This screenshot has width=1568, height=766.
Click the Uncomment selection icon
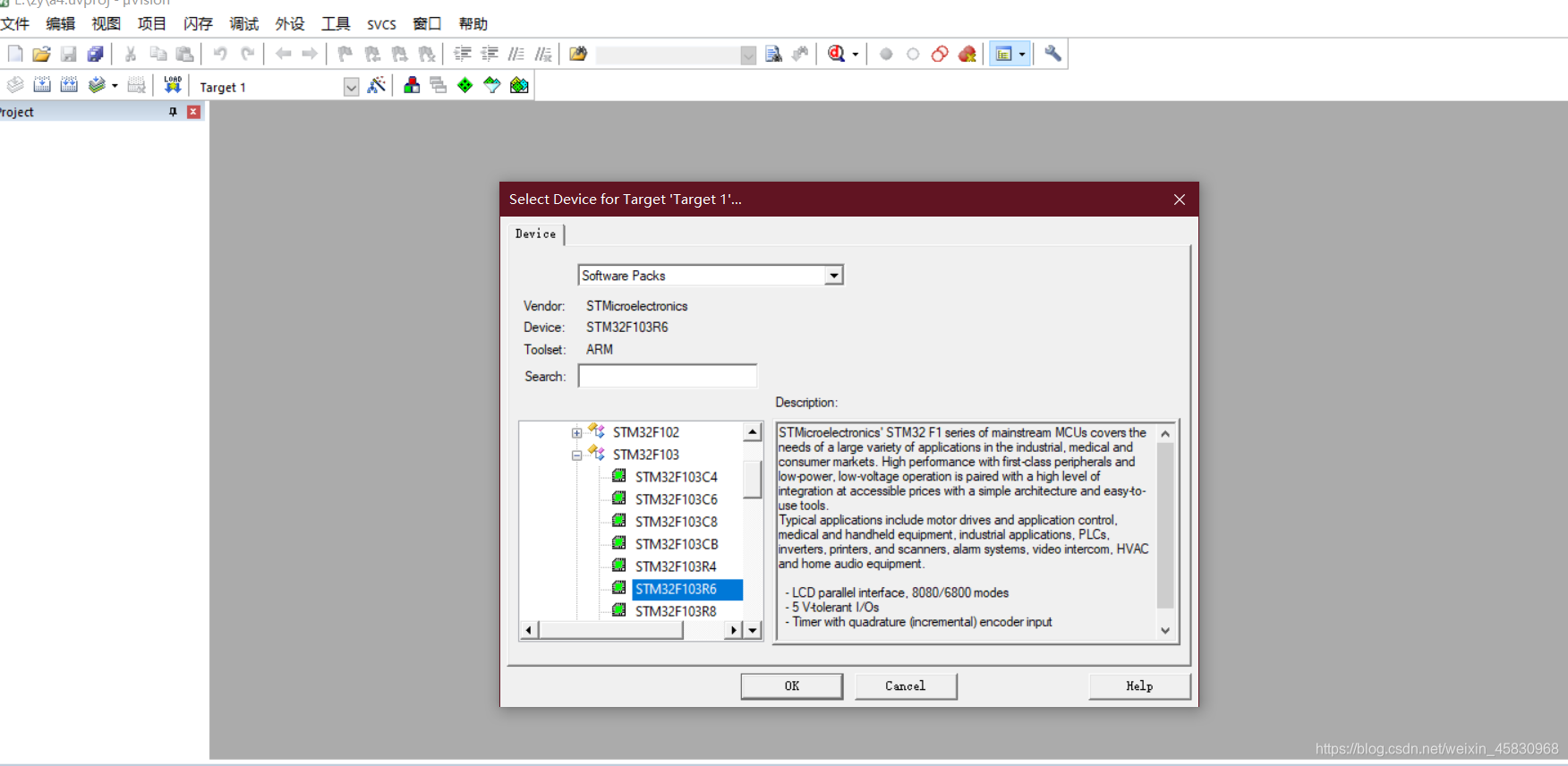543,55
